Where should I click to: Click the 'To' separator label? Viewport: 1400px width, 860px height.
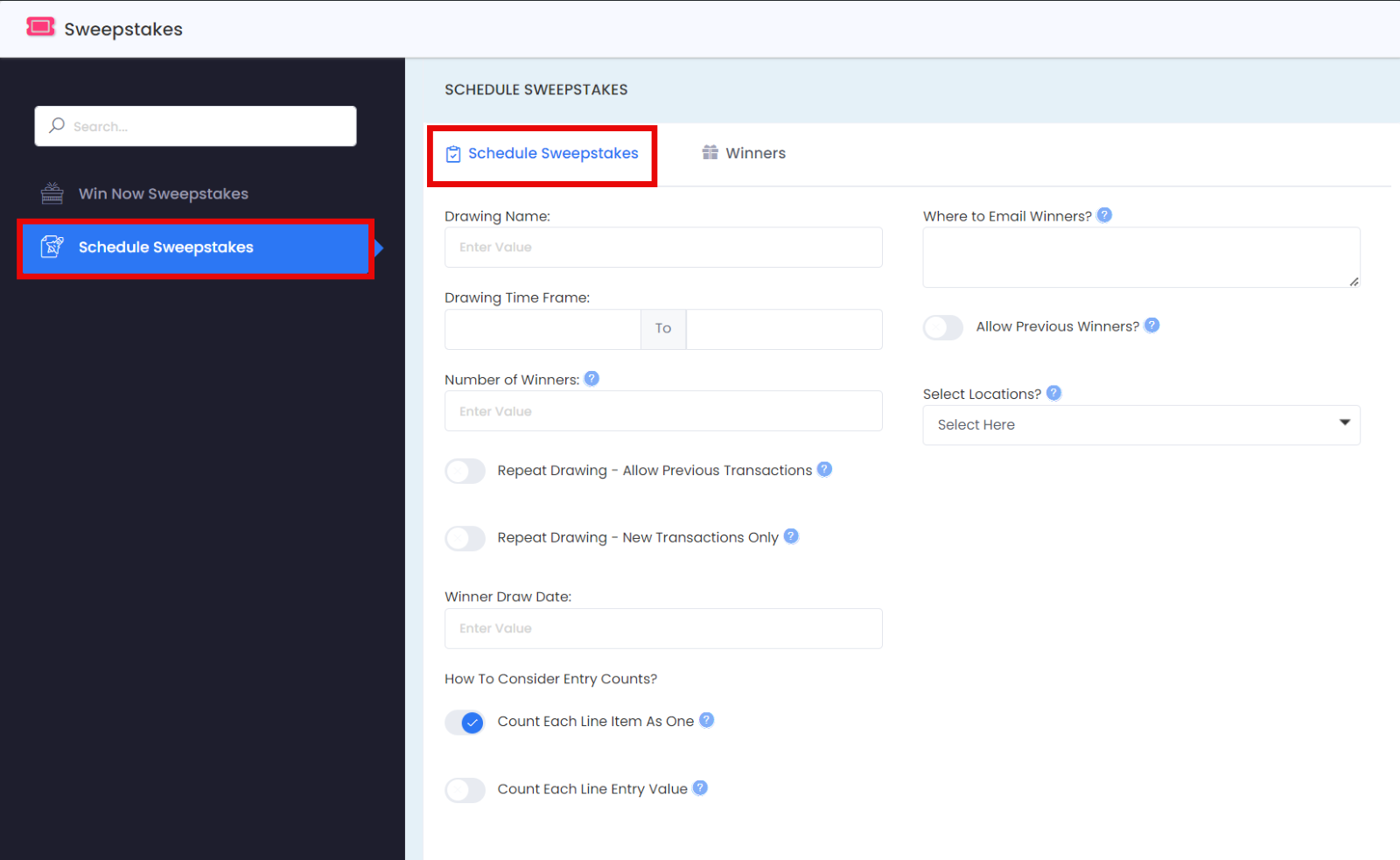(663, 329)
